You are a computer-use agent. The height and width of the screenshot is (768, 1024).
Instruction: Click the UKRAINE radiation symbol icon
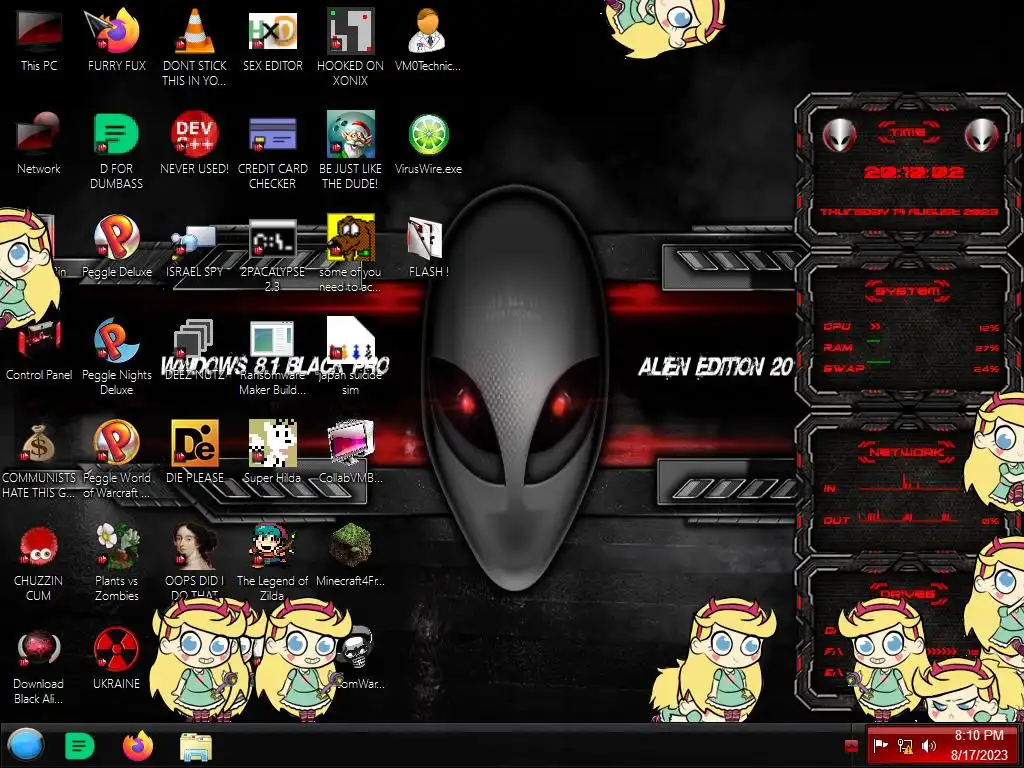pos(116,649)
